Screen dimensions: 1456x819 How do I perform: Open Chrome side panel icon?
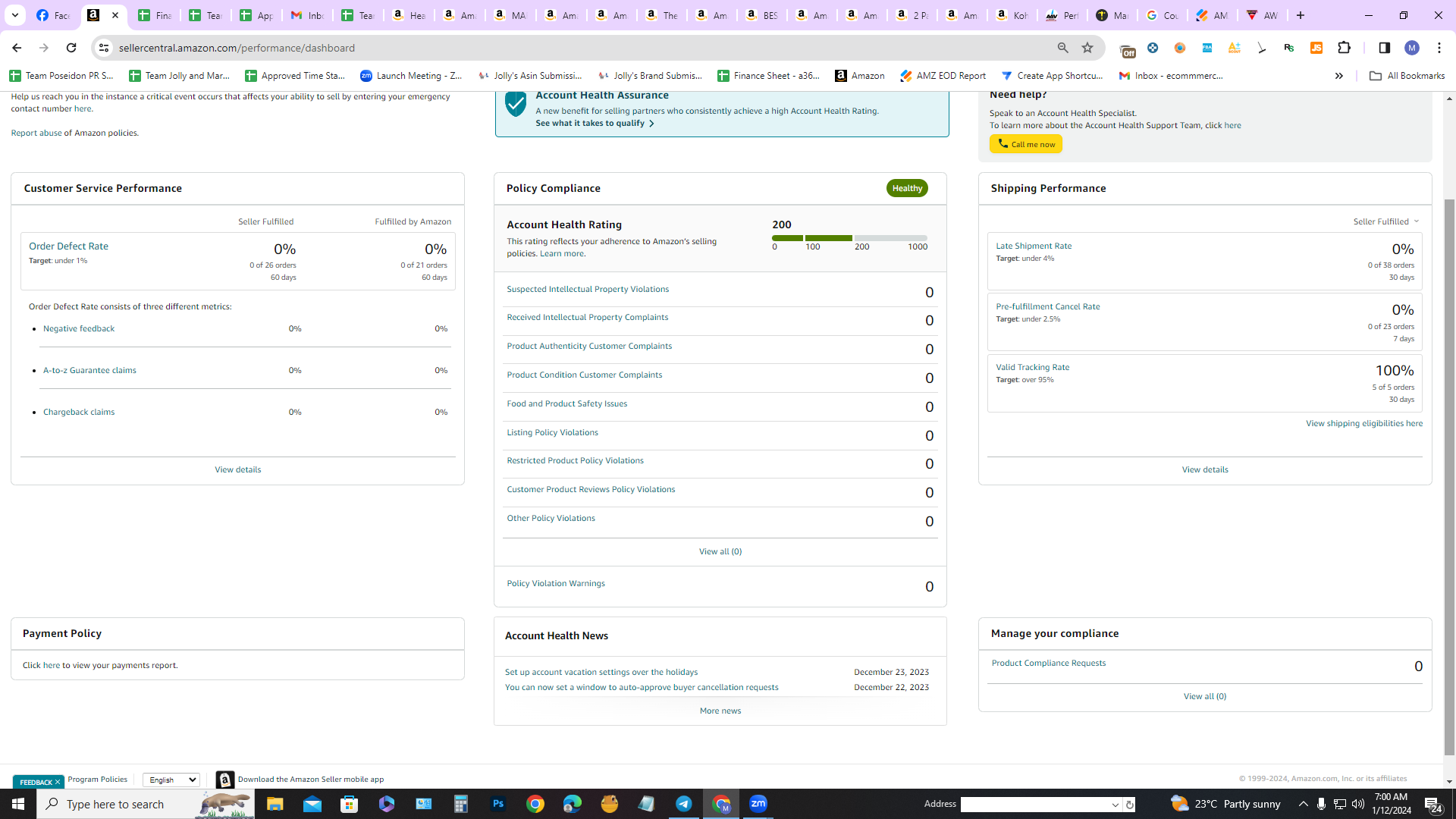pos(1384,48)
